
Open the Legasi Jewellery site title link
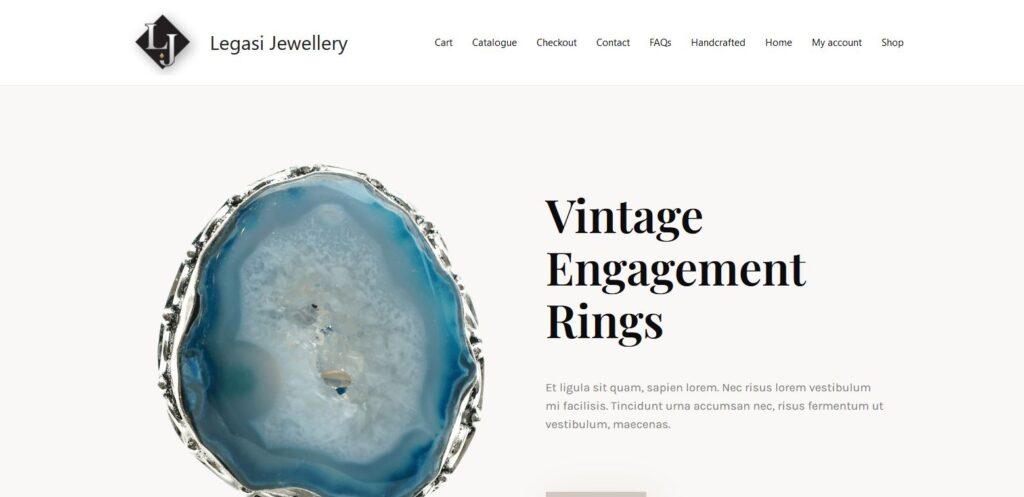click(278, 43)
